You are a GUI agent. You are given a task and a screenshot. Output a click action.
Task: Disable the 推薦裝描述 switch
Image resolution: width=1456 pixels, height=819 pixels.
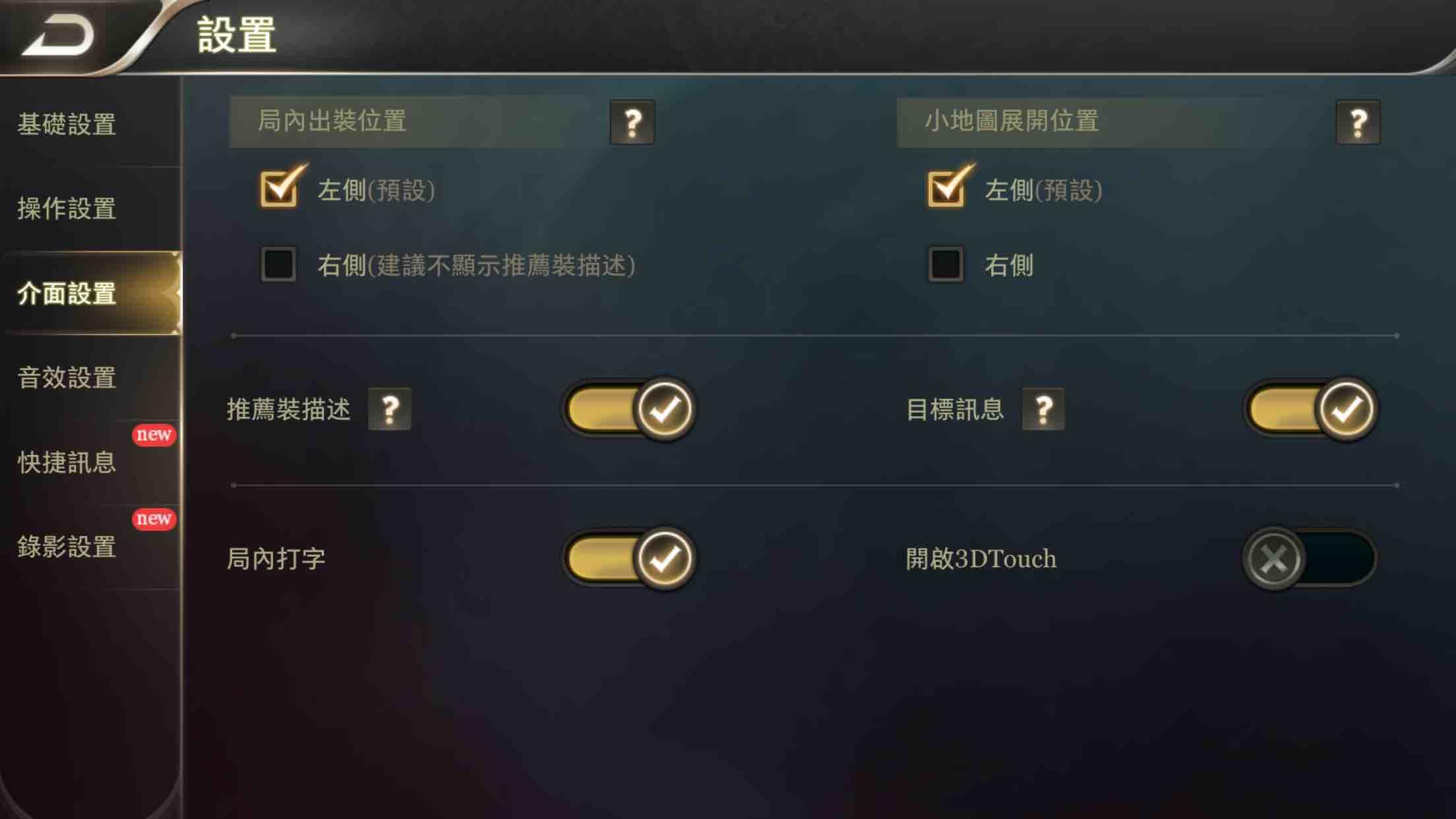pos(629,409)
